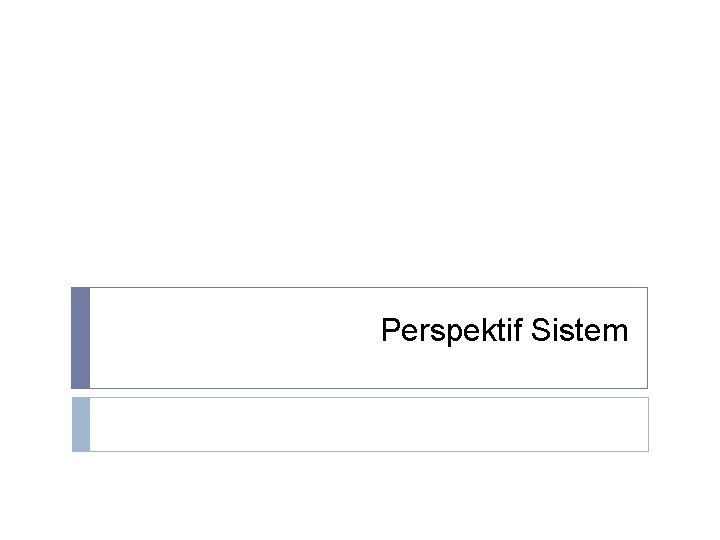Click the blank white area above the title box
Screen dimensions: 720x540
click(360, 150)
